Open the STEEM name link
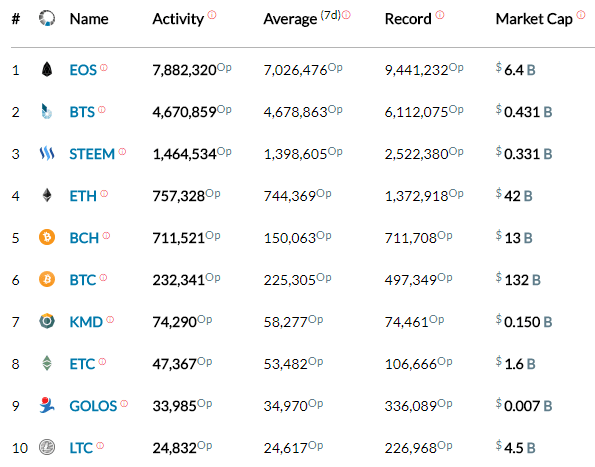The image size is (595, 467). pyautogui.click(x=92, y=154)
